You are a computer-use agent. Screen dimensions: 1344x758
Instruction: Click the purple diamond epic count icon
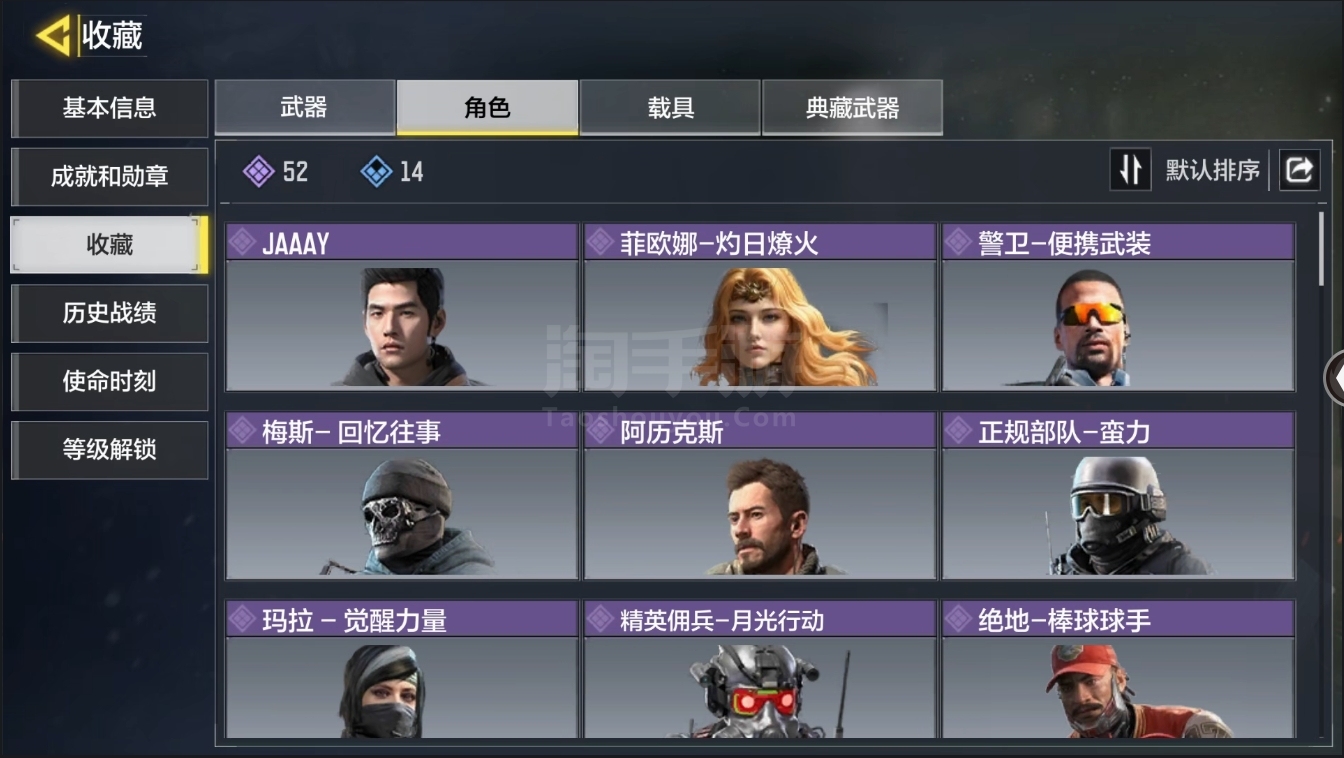[x=259, y=172]
